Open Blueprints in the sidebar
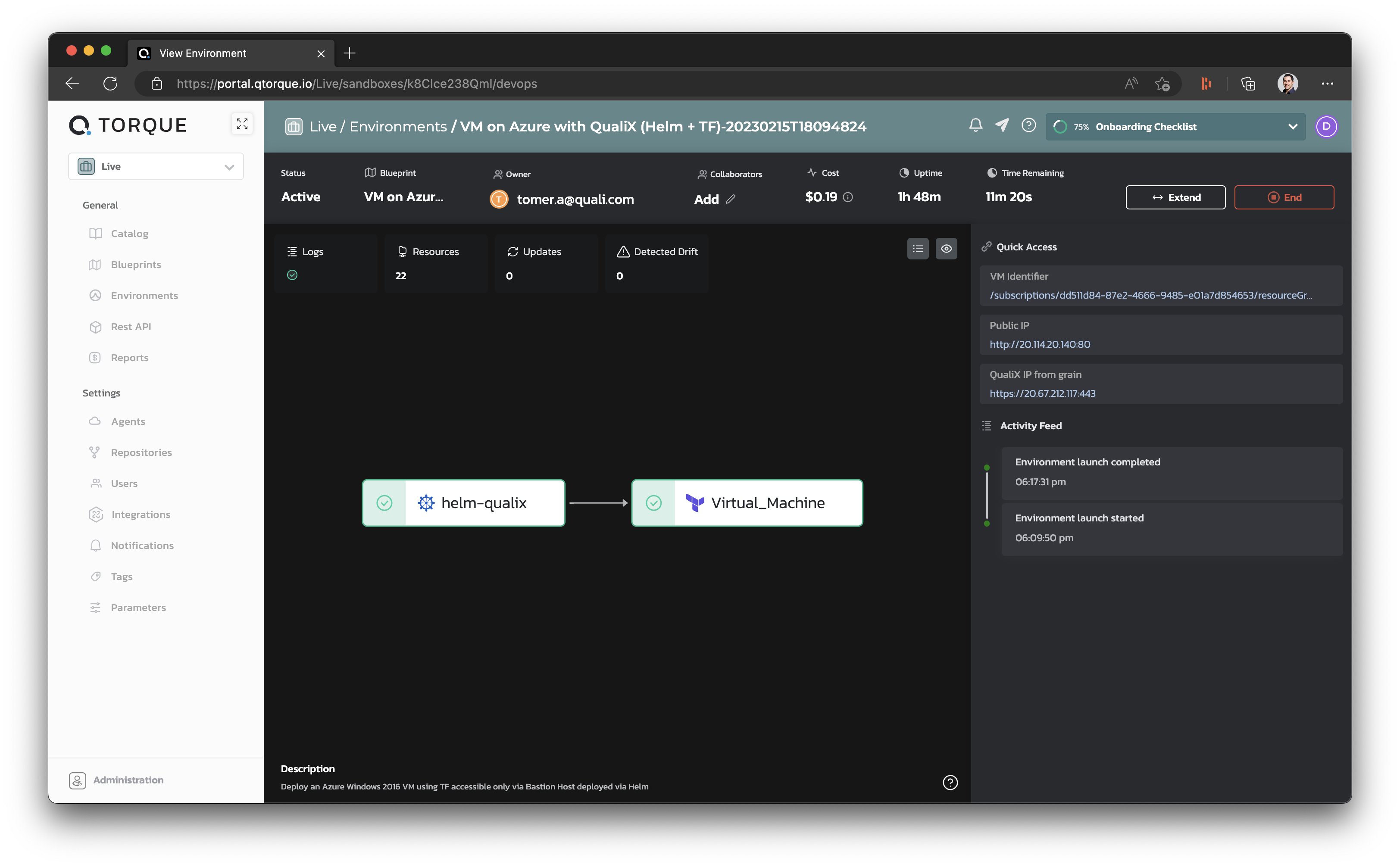Image resolution: width=1400 pixels, height=867 pixels. [136, 265]
